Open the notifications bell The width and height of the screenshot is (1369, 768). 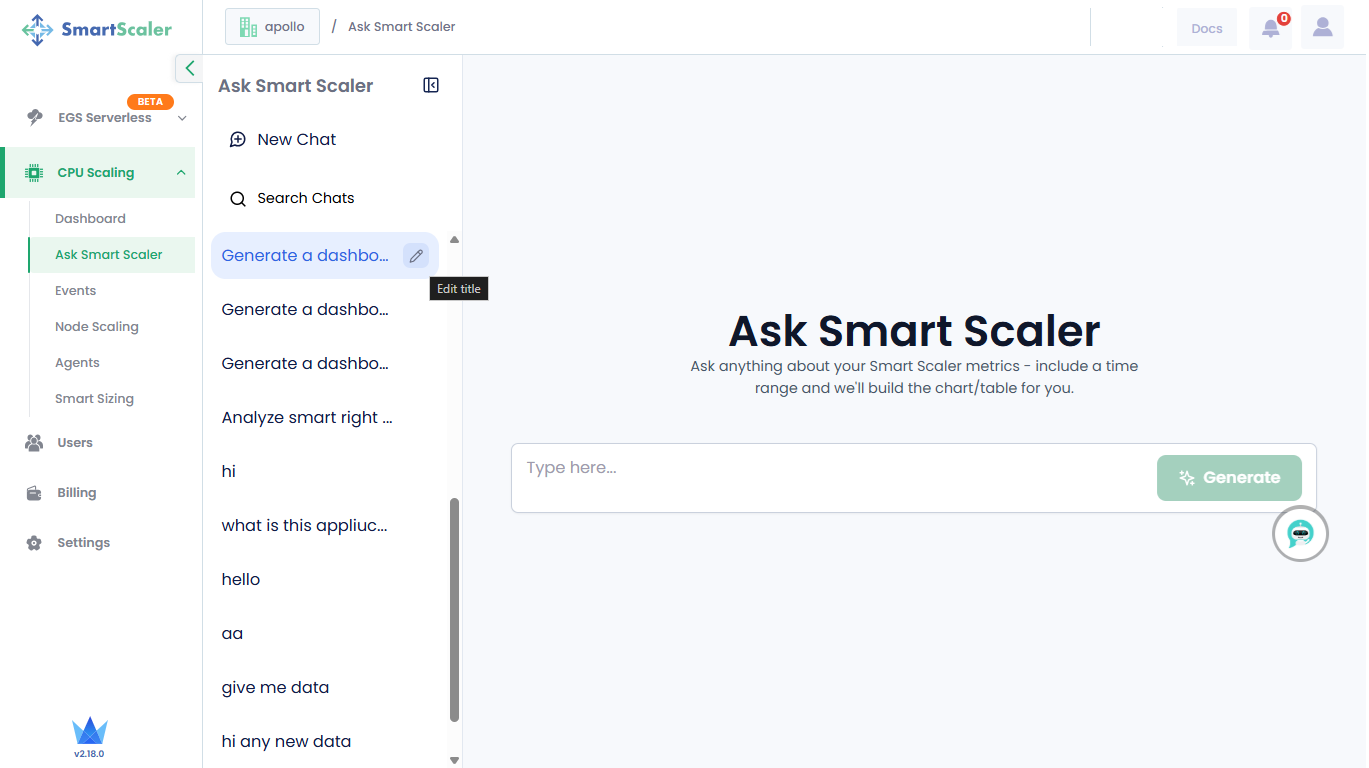click(1270, 28)
